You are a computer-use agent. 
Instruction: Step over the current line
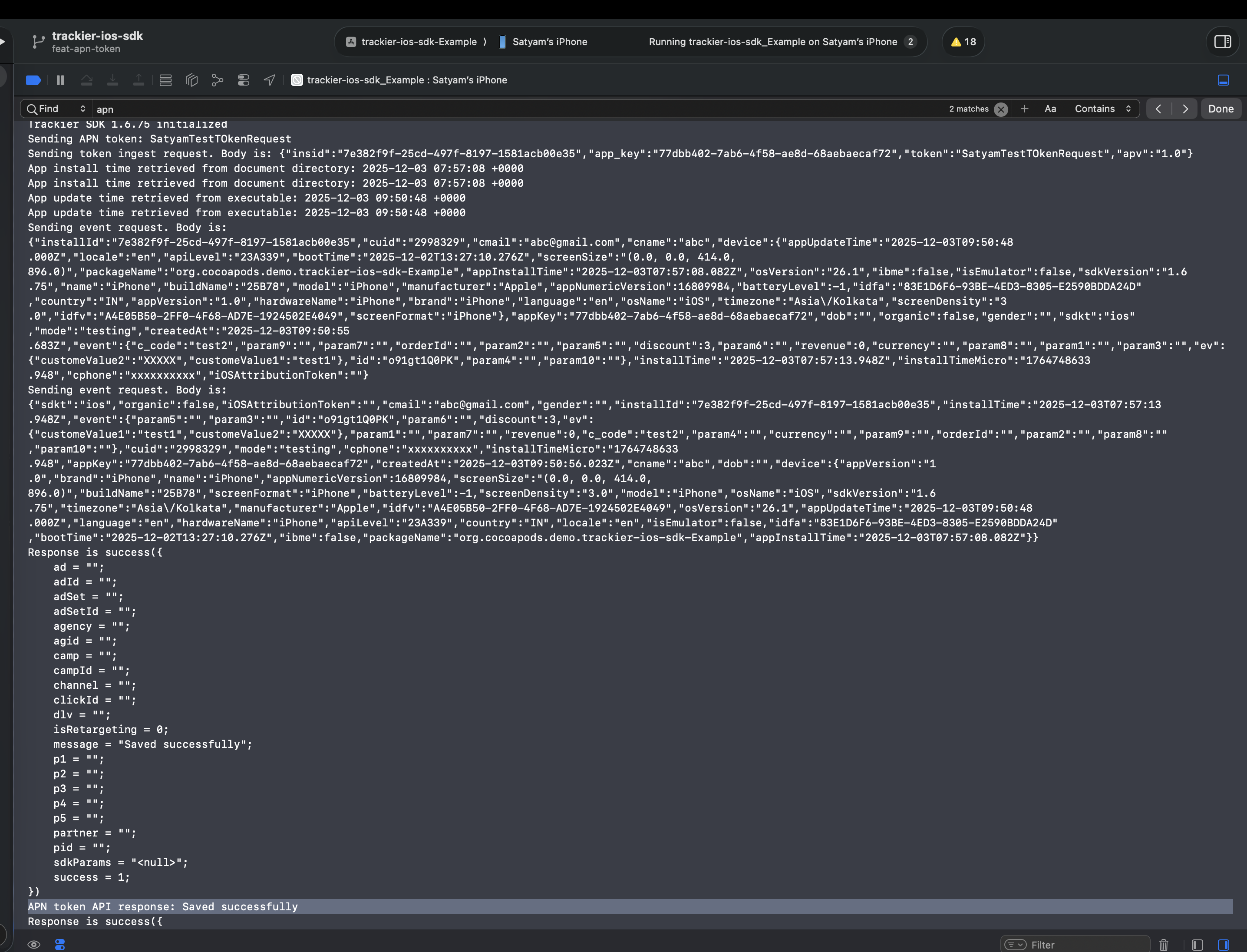coord(87,80)
